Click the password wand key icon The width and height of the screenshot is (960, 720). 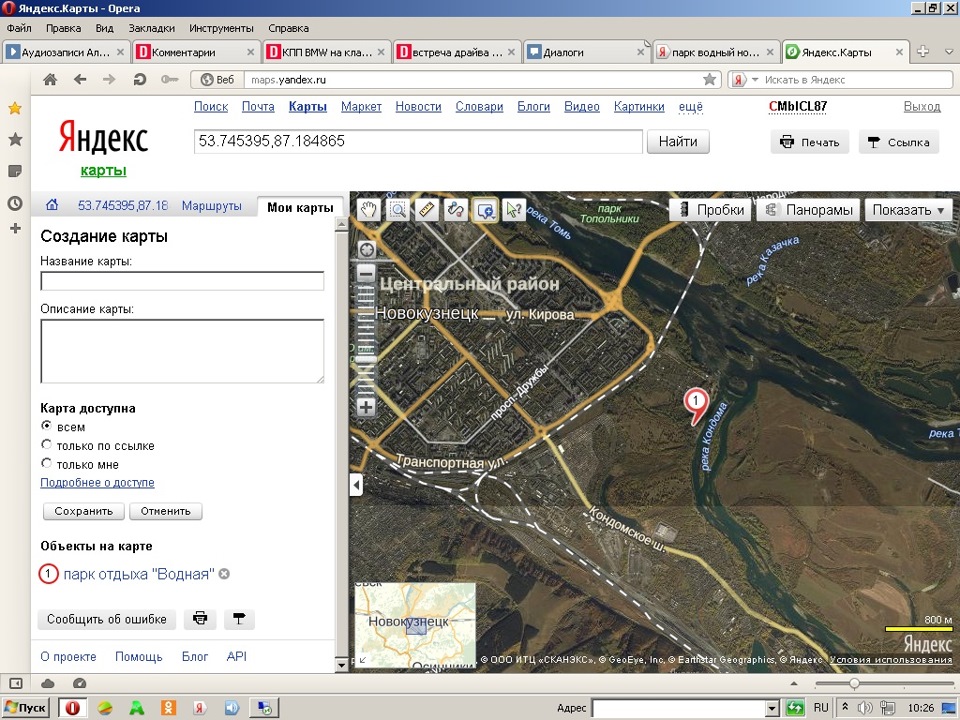[x=170, y=80]
